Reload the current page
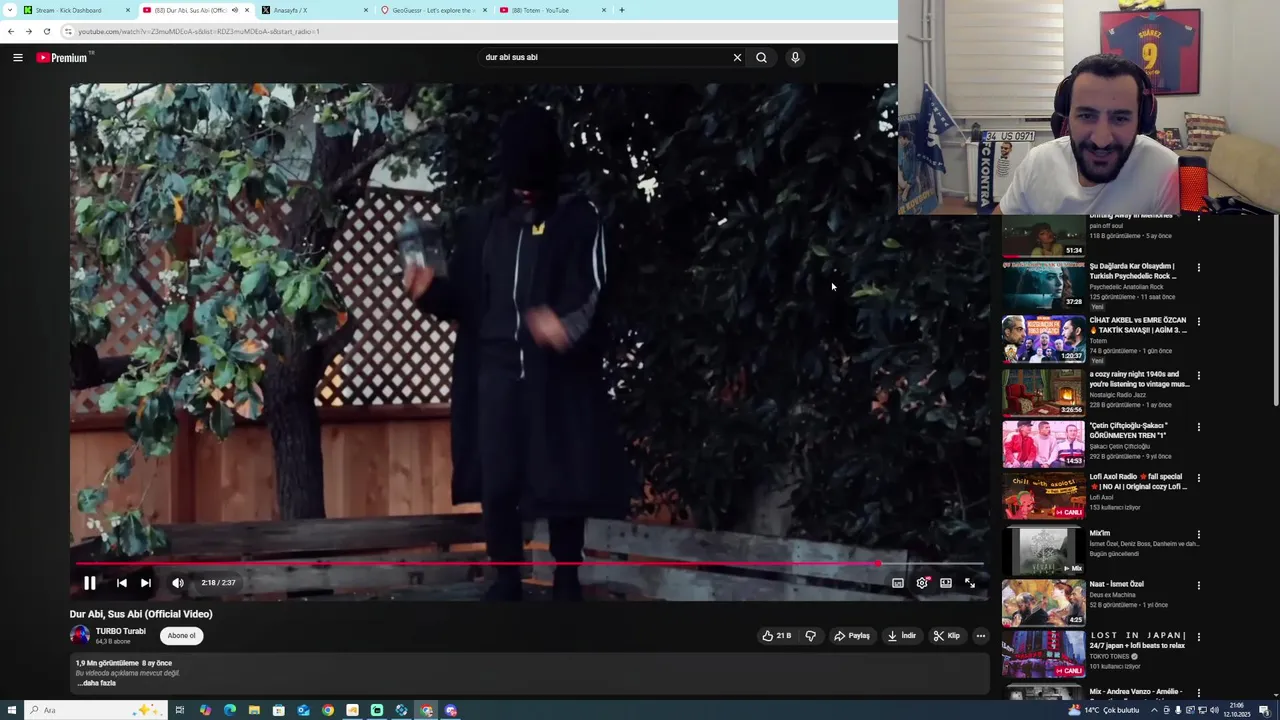 click(46, 31)
